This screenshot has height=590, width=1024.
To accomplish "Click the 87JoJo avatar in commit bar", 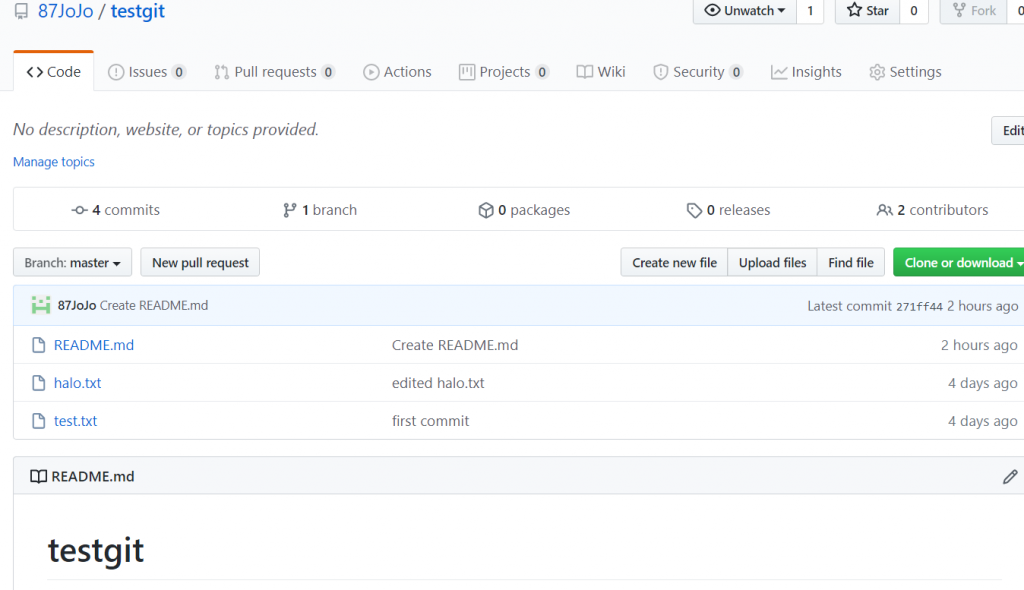I will [40, 305].
